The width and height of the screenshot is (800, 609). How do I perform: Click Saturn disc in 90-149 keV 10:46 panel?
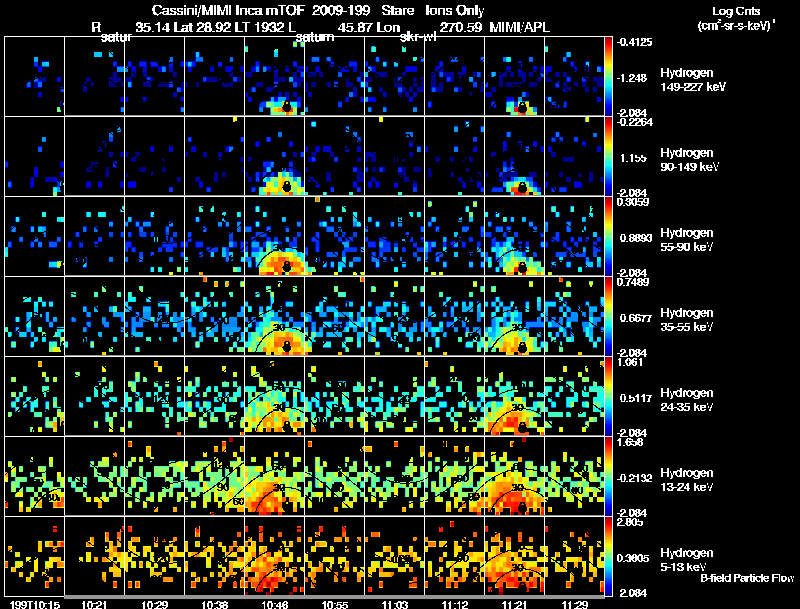287,187
